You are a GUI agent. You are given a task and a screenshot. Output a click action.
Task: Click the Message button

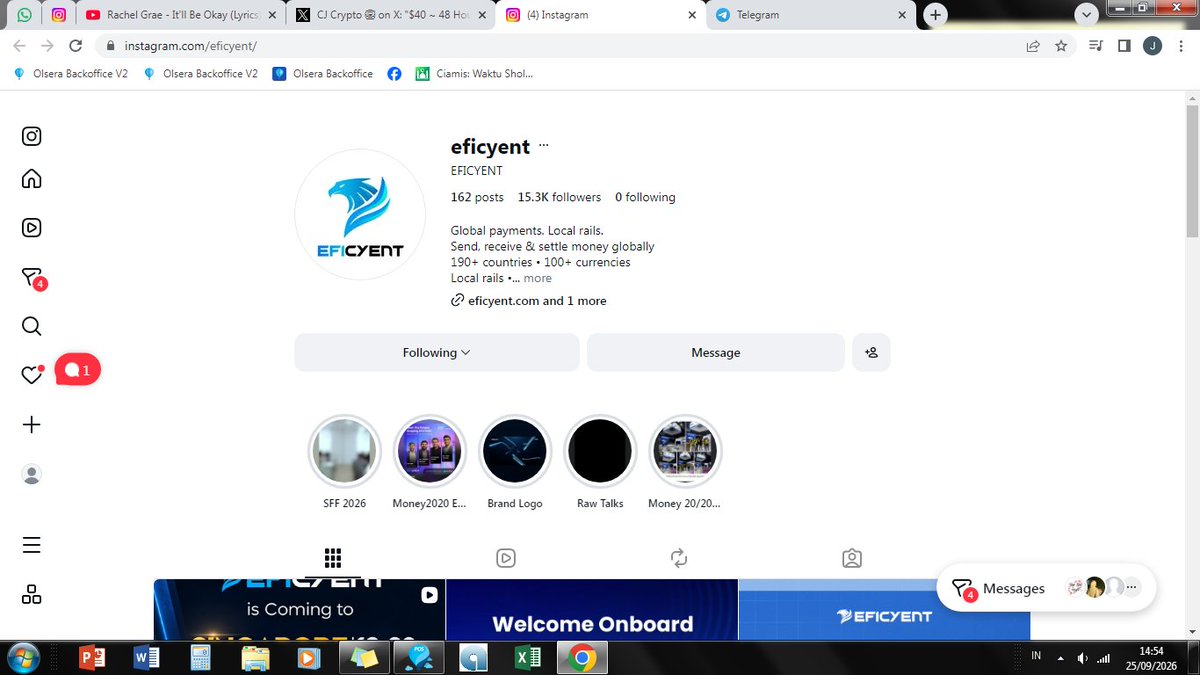tap(716, 352)
